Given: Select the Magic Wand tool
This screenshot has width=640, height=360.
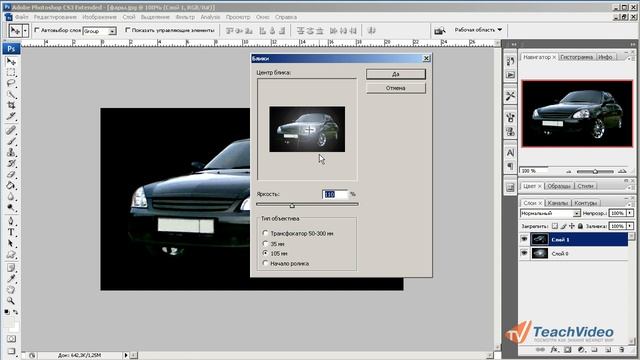Looking at the screenshot, I should (11, 94).
